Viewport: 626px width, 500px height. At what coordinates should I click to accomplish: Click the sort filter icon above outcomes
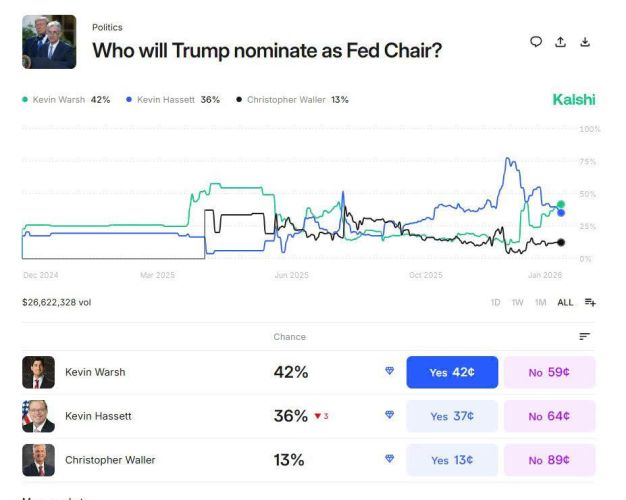585,337
